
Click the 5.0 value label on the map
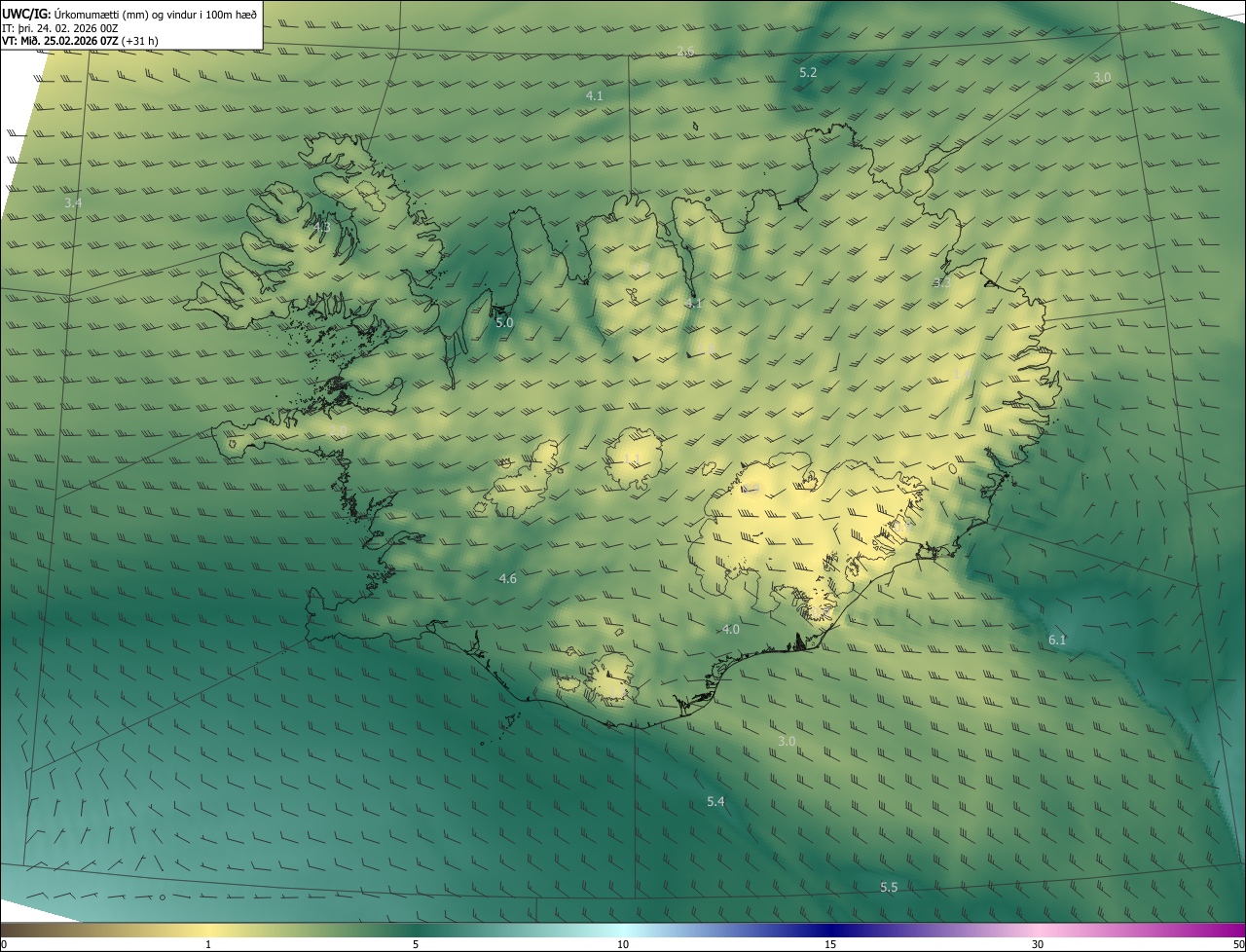[504, 321]
